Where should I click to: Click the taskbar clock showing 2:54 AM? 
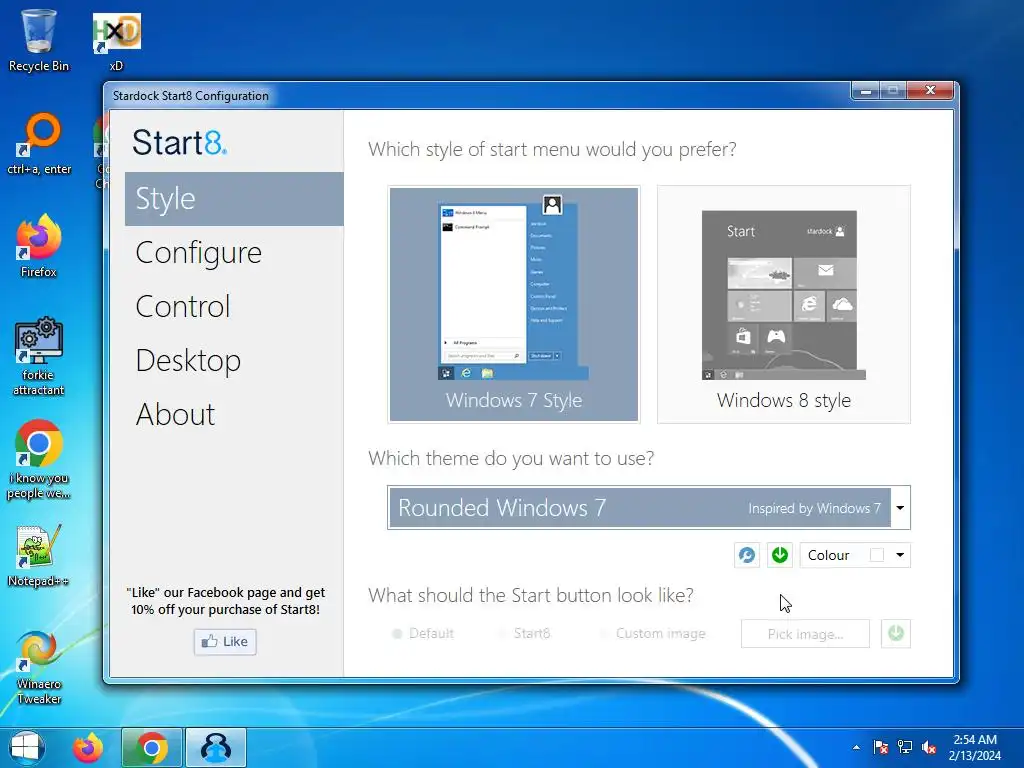(974, 748)
